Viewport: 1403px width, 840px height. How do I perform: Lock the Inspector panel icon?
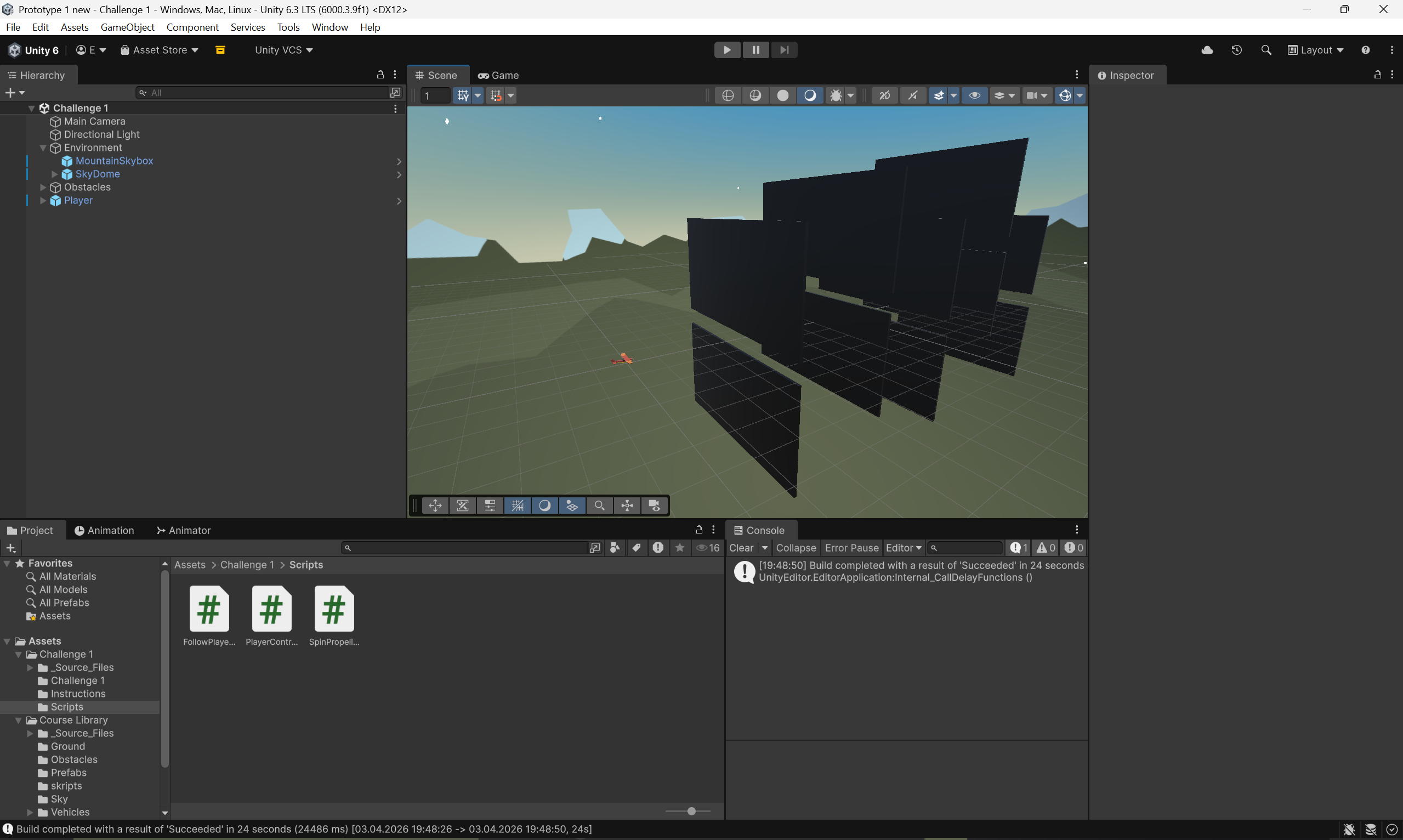(x=1377, y=75)
